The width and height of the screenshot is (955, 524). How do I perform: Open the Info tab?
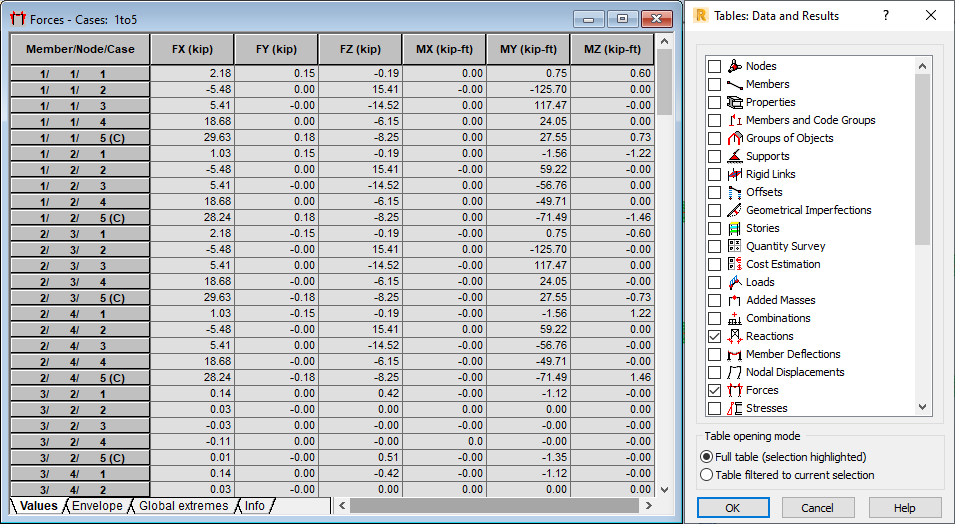click(255, 506)
